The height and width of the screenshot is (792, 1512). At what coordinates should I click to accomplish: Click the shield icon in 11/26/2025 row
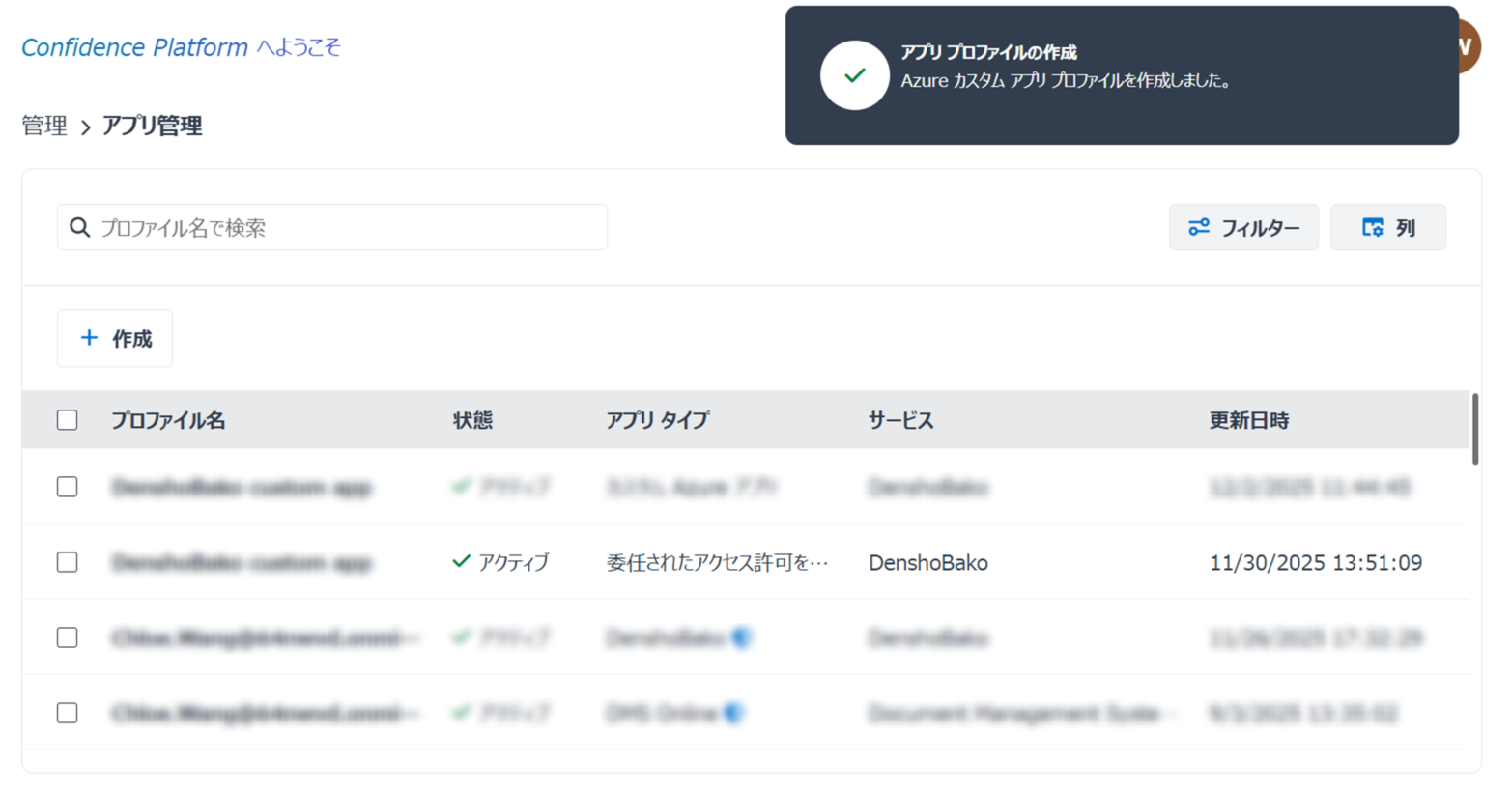pyautogui.click(x=742, y=637)
